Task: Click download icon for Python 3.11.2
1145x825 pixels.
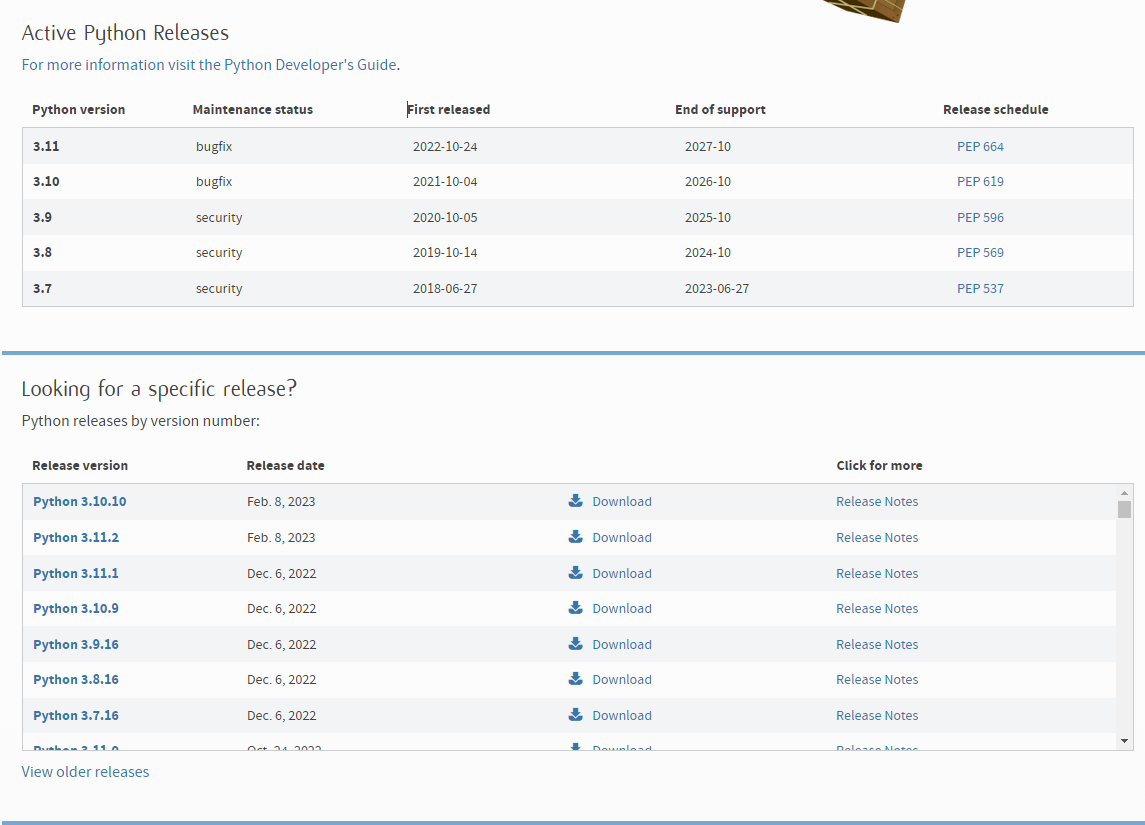Action: coord(575,537)
